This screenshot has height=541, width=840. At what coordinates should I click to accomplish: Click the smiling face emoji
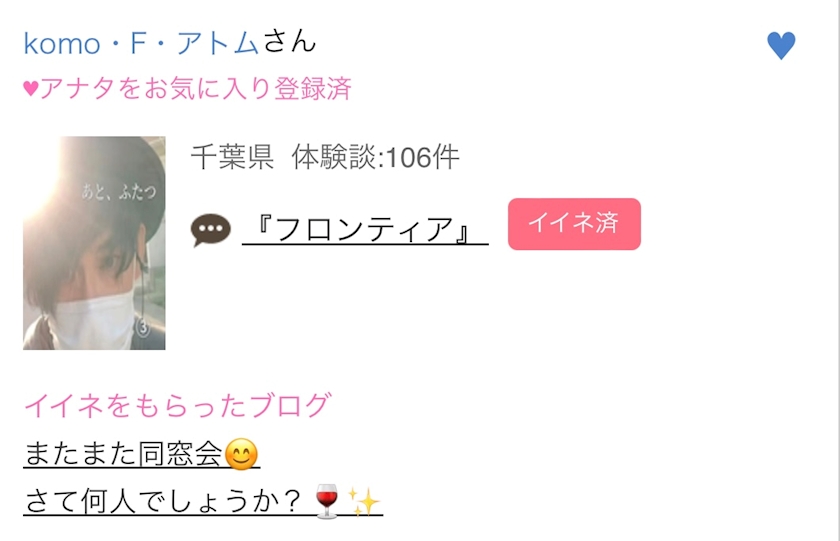coord(241,454)
